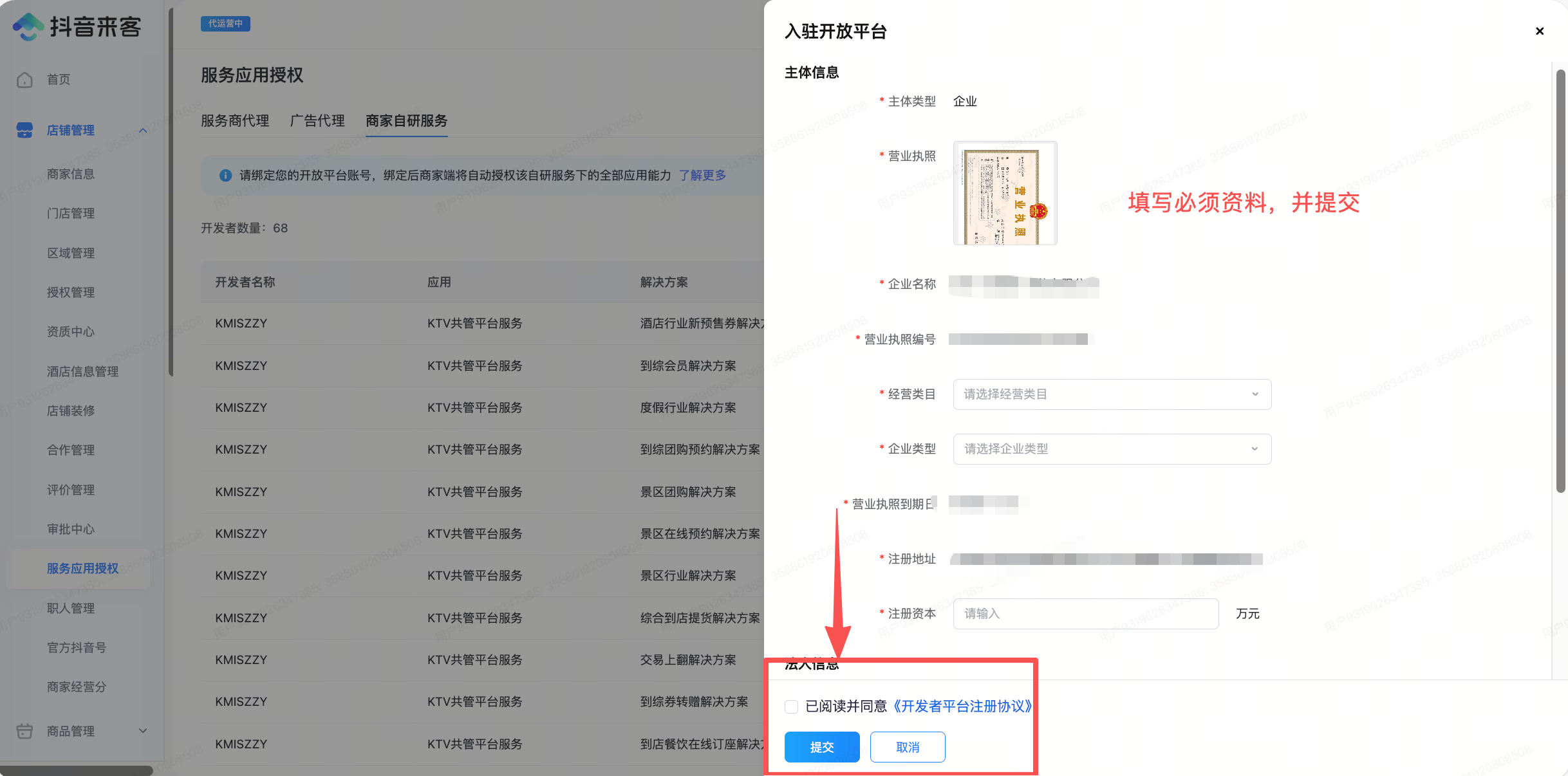This screenshot has height=776, width=1568.
Task: Select 资质中心 in the sidebar
Action: 71,331
